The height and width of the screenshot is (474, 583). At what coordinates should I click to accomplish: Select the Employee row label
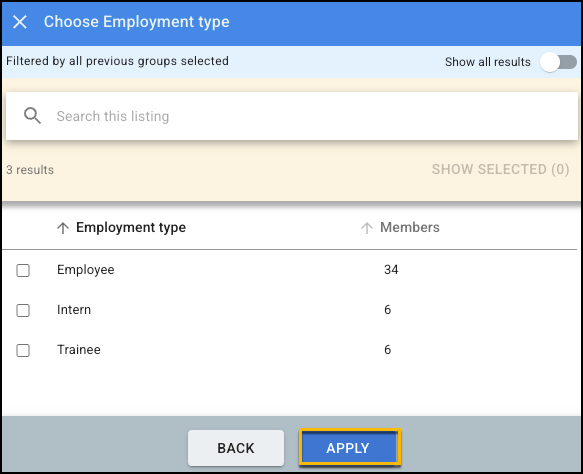[86, 270]
